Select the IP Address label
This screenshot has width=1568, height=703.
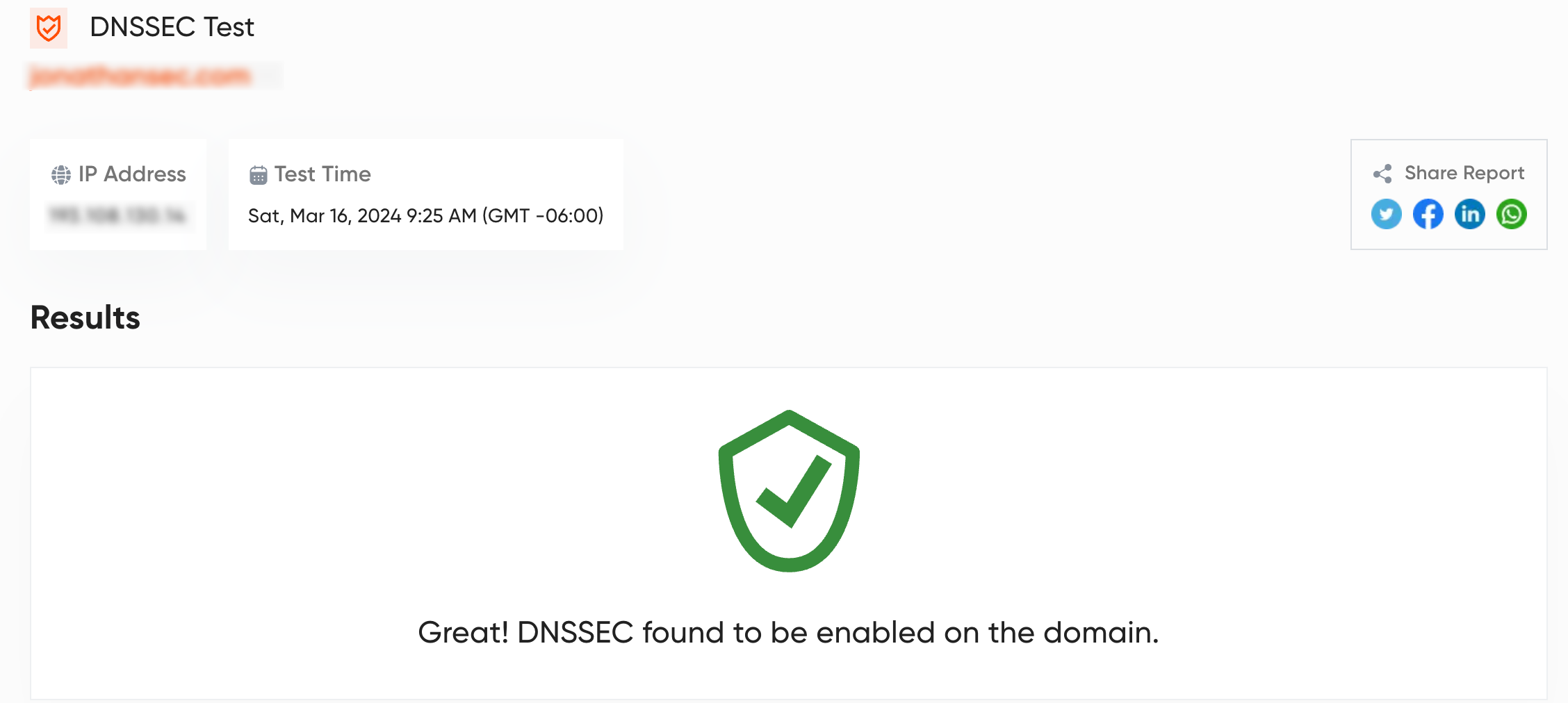click(x=132, y=174)
